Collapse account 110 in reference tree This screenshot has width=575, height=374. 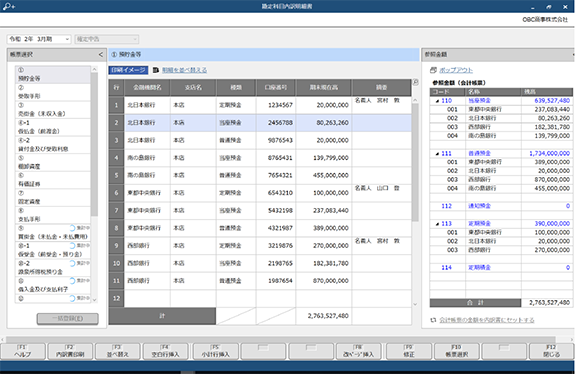click(437, 101)
